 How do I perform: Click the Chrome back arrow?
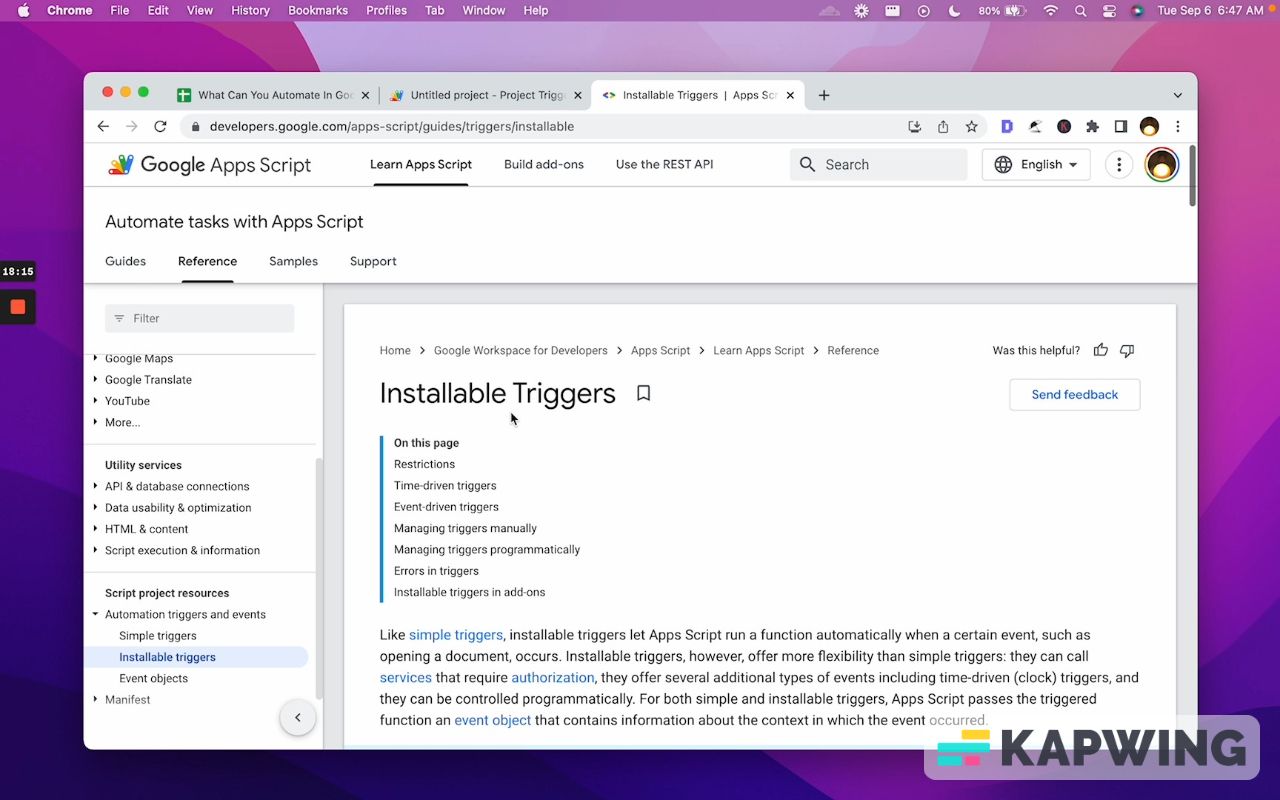point(103,126)
